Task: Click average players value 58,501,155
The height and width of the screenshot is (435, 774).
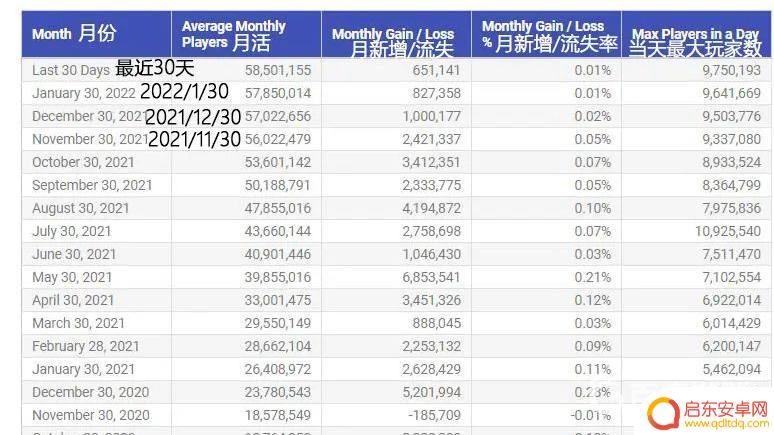Action: pos(278,70)
